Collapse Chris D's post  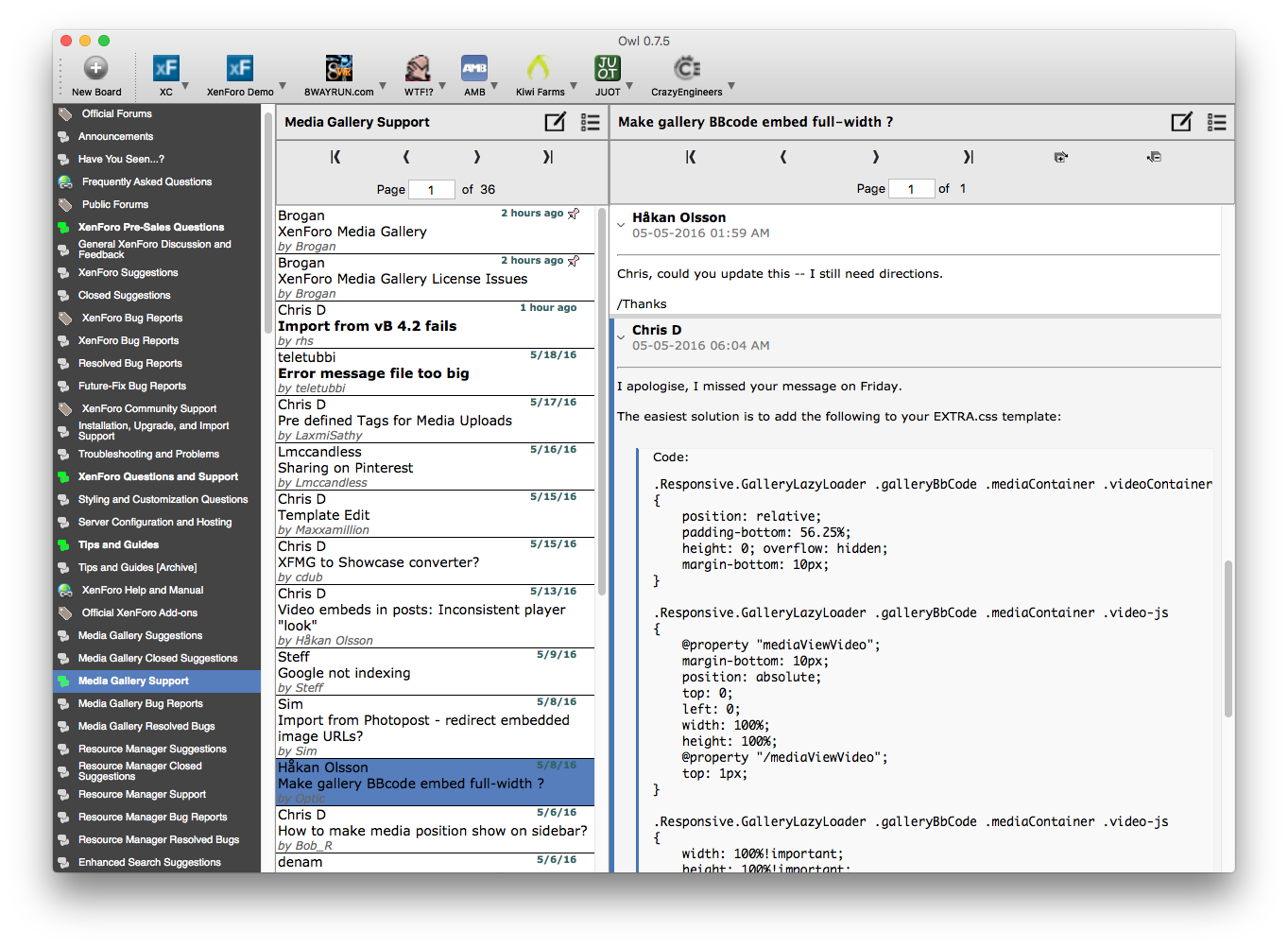coord(621,337)
